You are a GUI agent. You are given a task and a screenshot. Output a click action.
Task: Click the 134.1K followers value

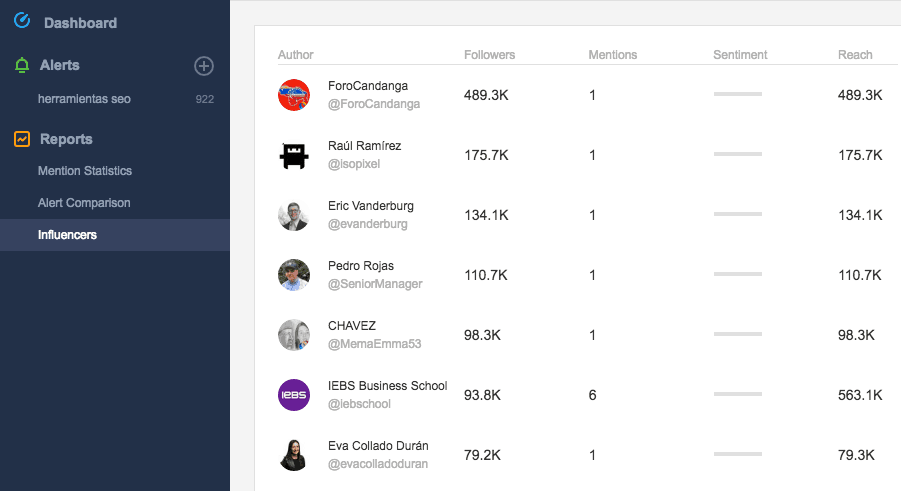pos(486,215)
